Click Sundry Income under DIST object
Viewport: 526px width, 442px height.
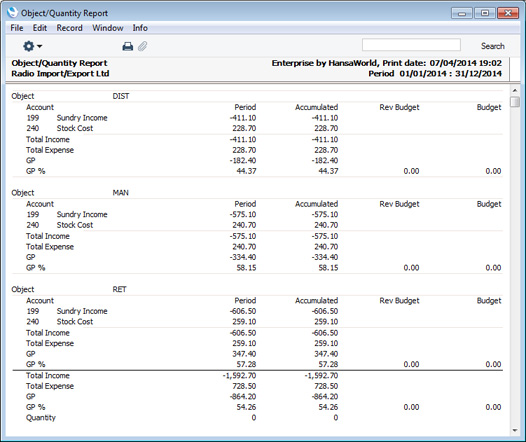coord(82,118)
